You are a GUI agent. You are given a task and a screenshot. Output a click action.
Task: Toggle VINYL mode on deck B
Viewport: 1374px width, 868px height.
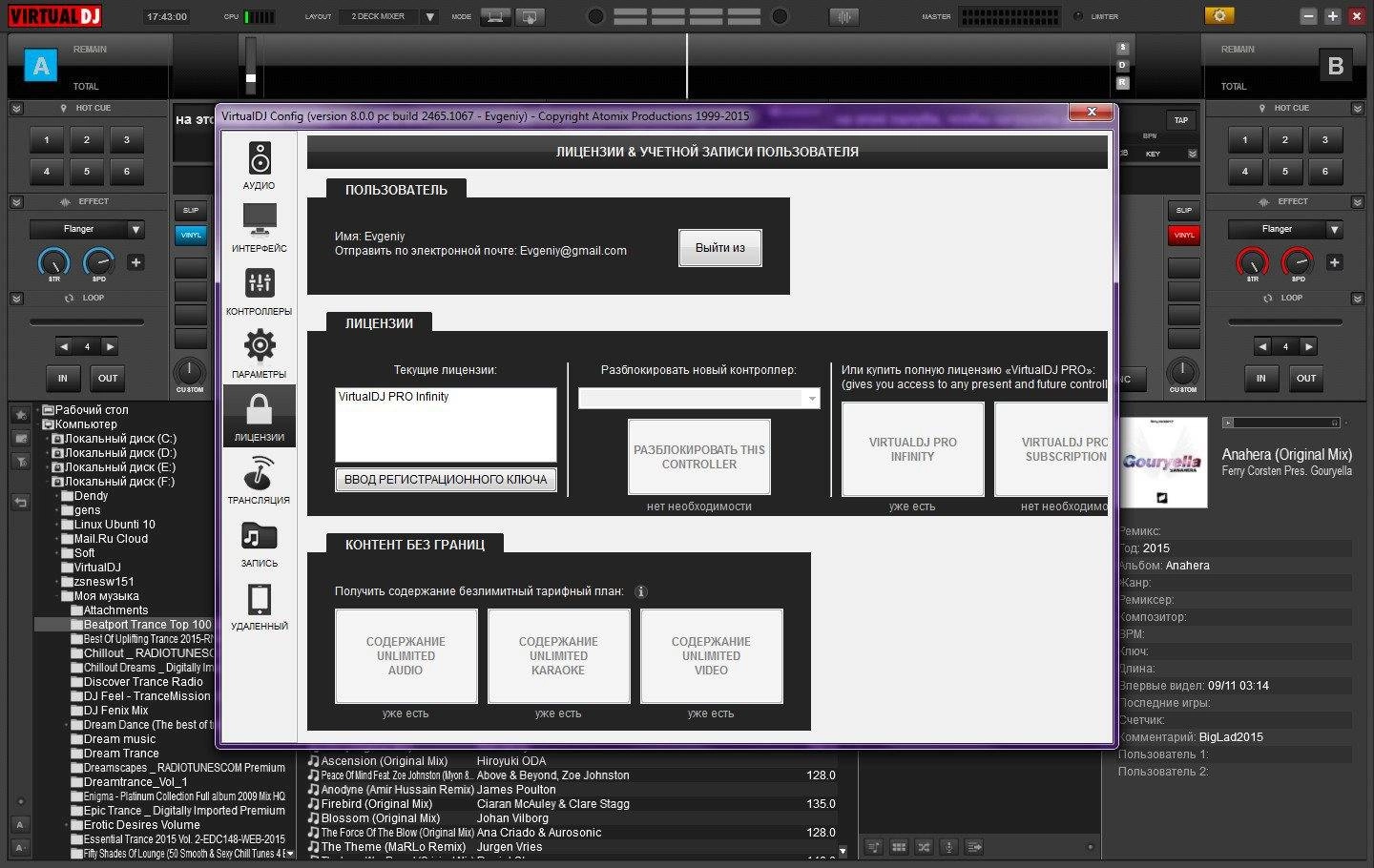click(x=1184, y=235)
